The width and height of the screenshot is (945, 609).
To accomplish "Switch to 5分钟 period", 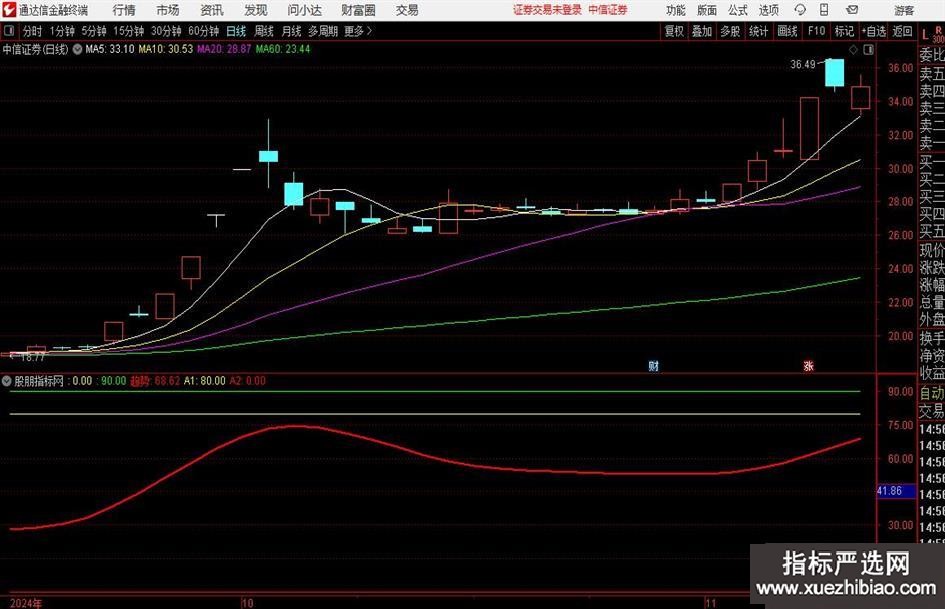I will point(94,31).
